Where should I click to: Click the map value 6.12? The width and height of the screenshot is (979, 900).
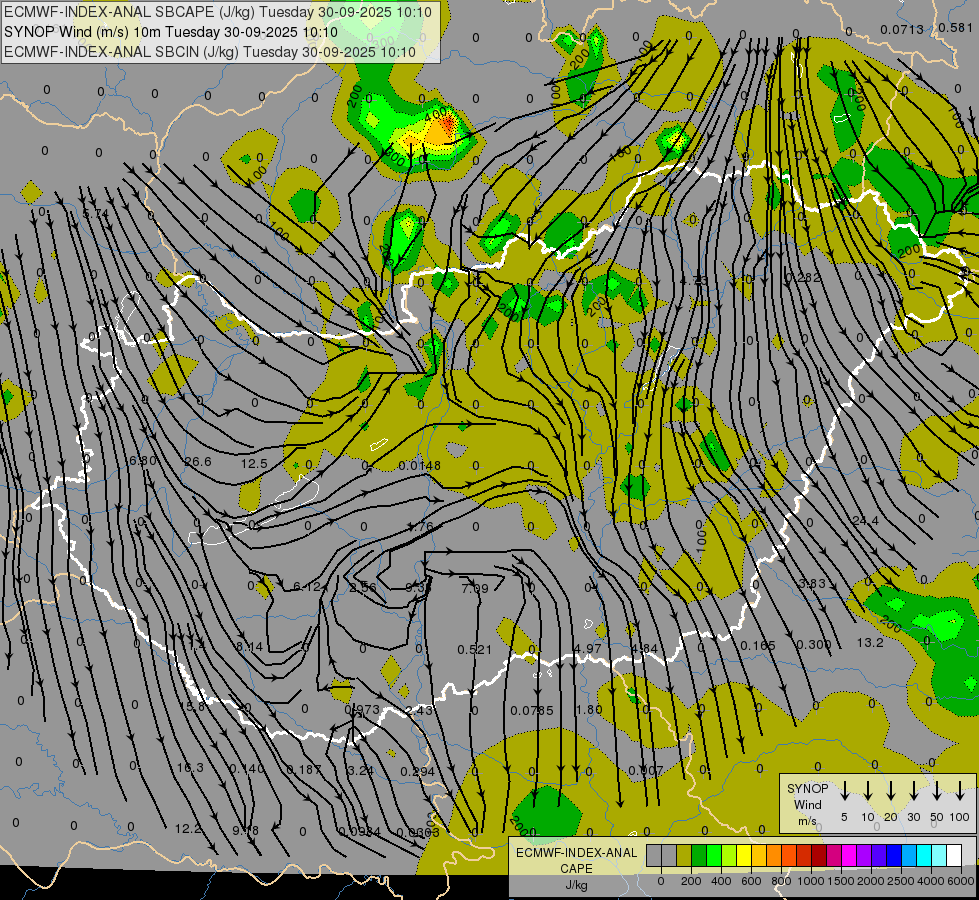(307, 586)
